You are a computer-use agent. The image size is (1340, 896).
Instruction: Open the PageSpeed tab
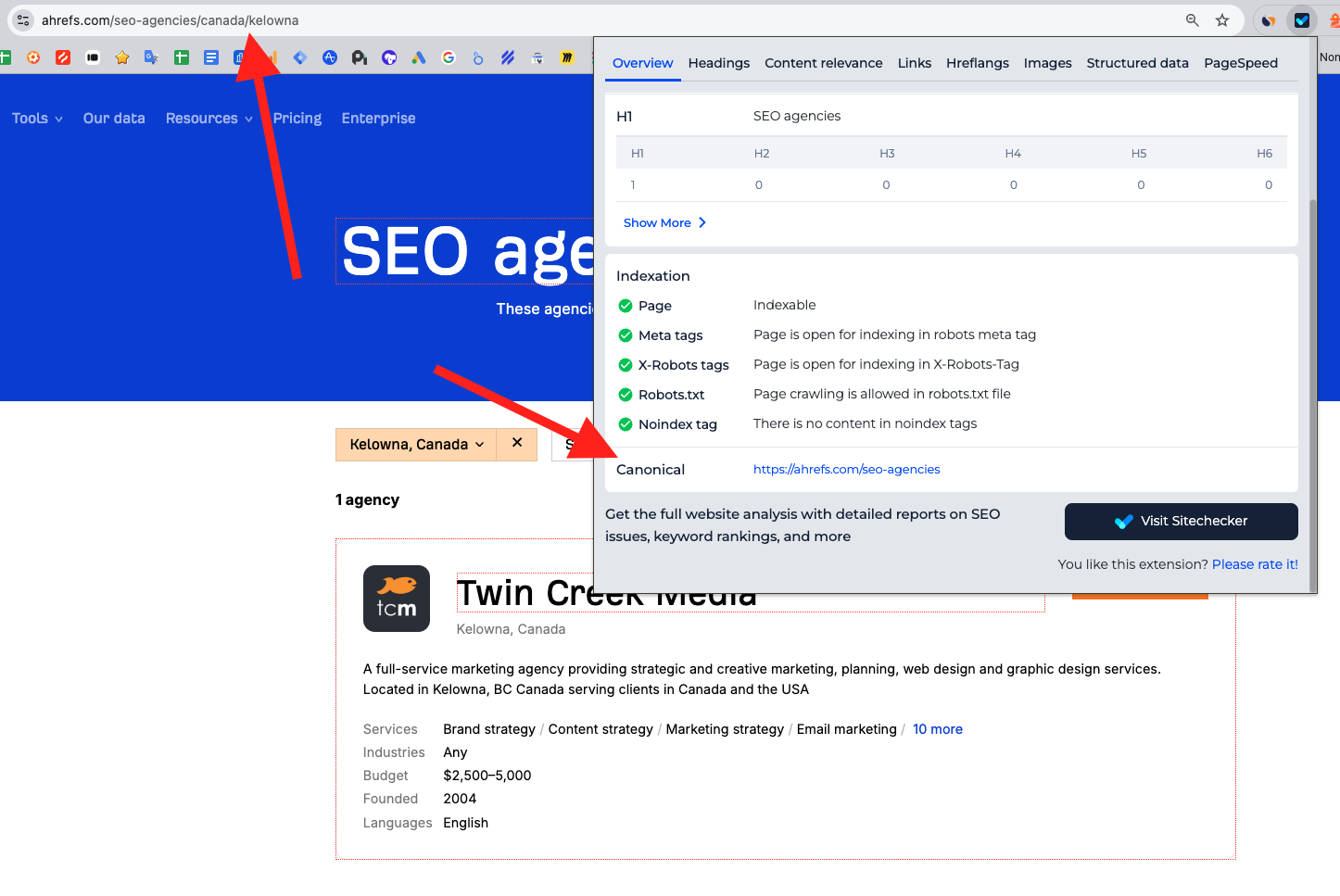(x=1241, y=63)
